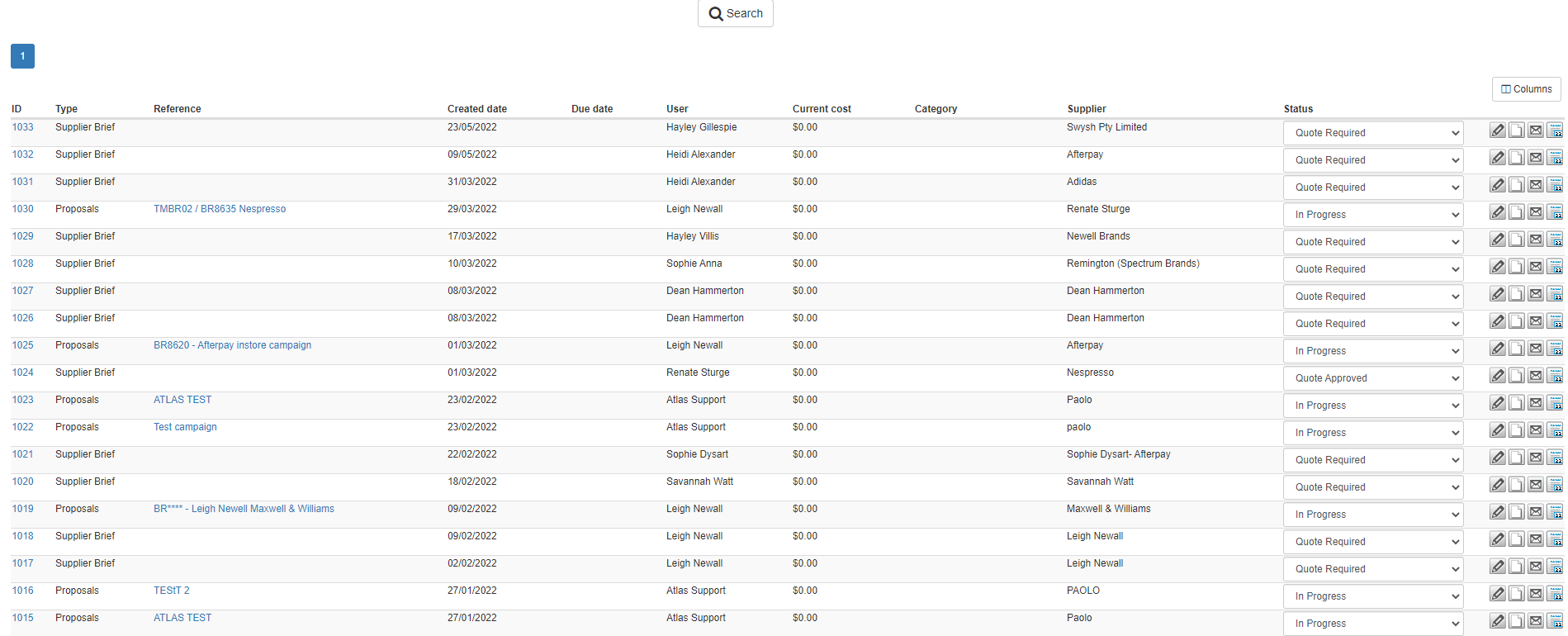Click calendar icon for row 1020
The image size is (1568, 636).
[1555, 484]
